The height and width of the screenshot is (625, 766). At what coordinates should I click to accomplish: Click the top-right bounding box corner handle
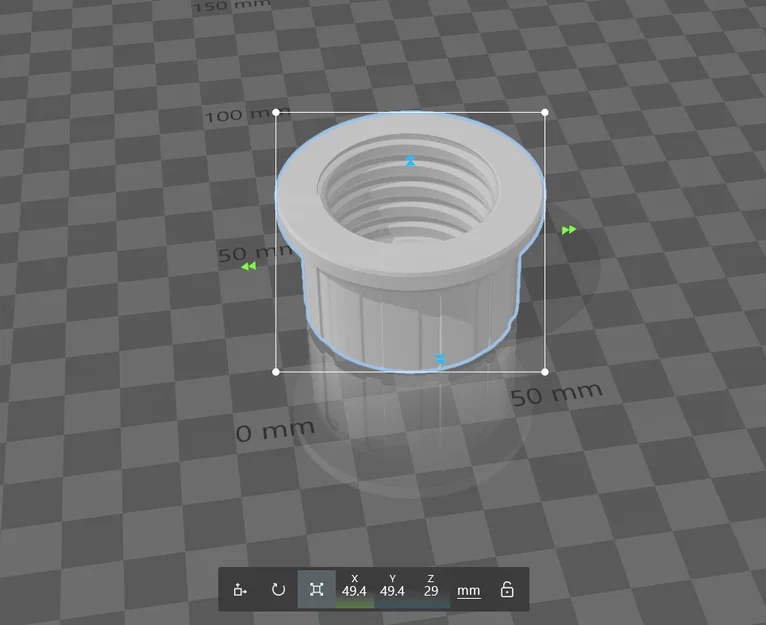pos(545,112)
